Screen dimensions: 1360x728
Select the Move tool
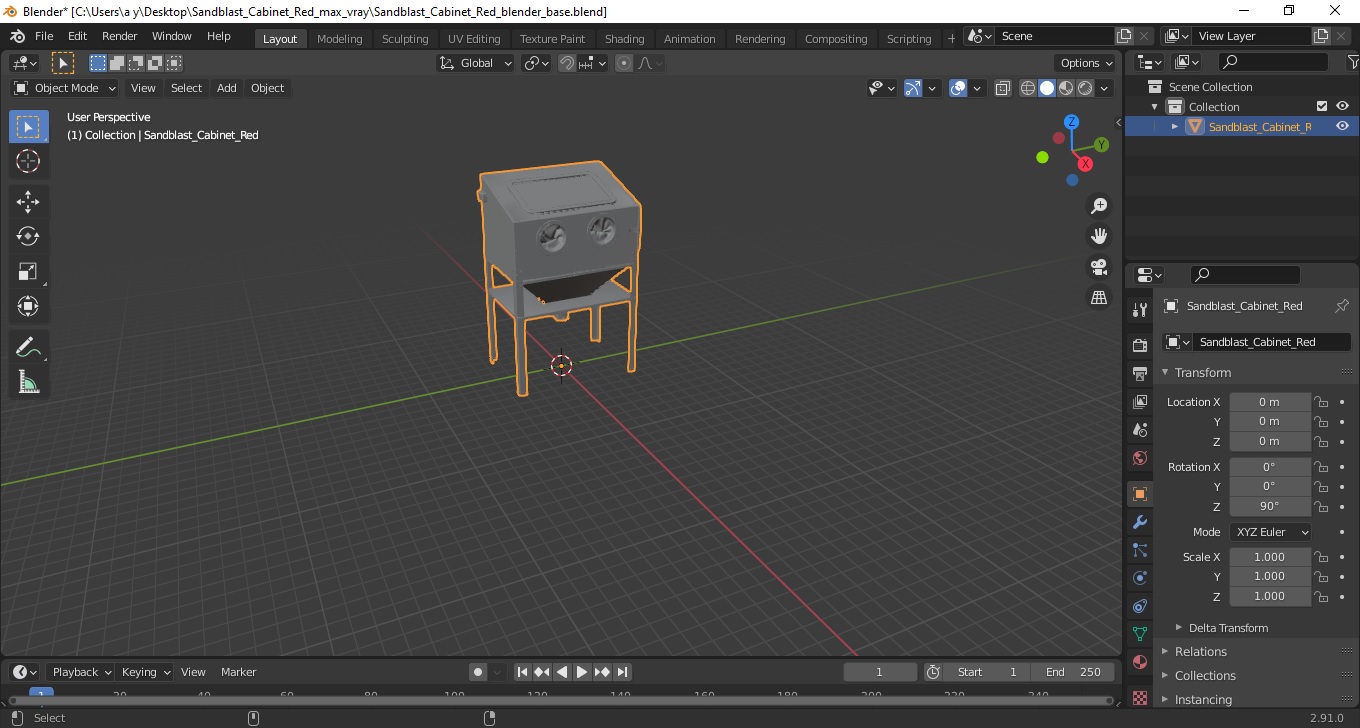tap(28, 201)
